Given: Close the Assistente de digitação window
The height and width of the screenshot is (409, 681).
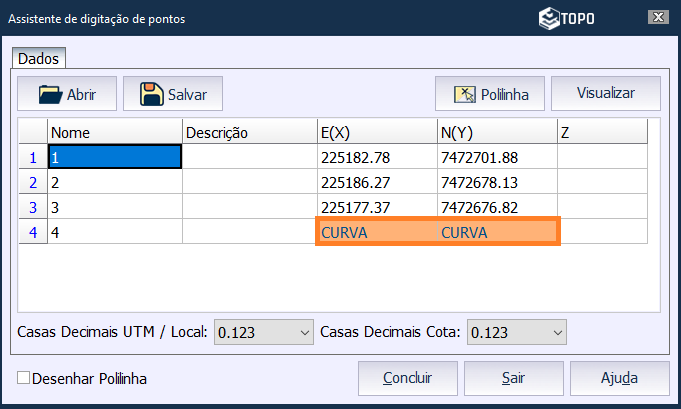Looking at the screenshot, I should click(x=657, y=18).
